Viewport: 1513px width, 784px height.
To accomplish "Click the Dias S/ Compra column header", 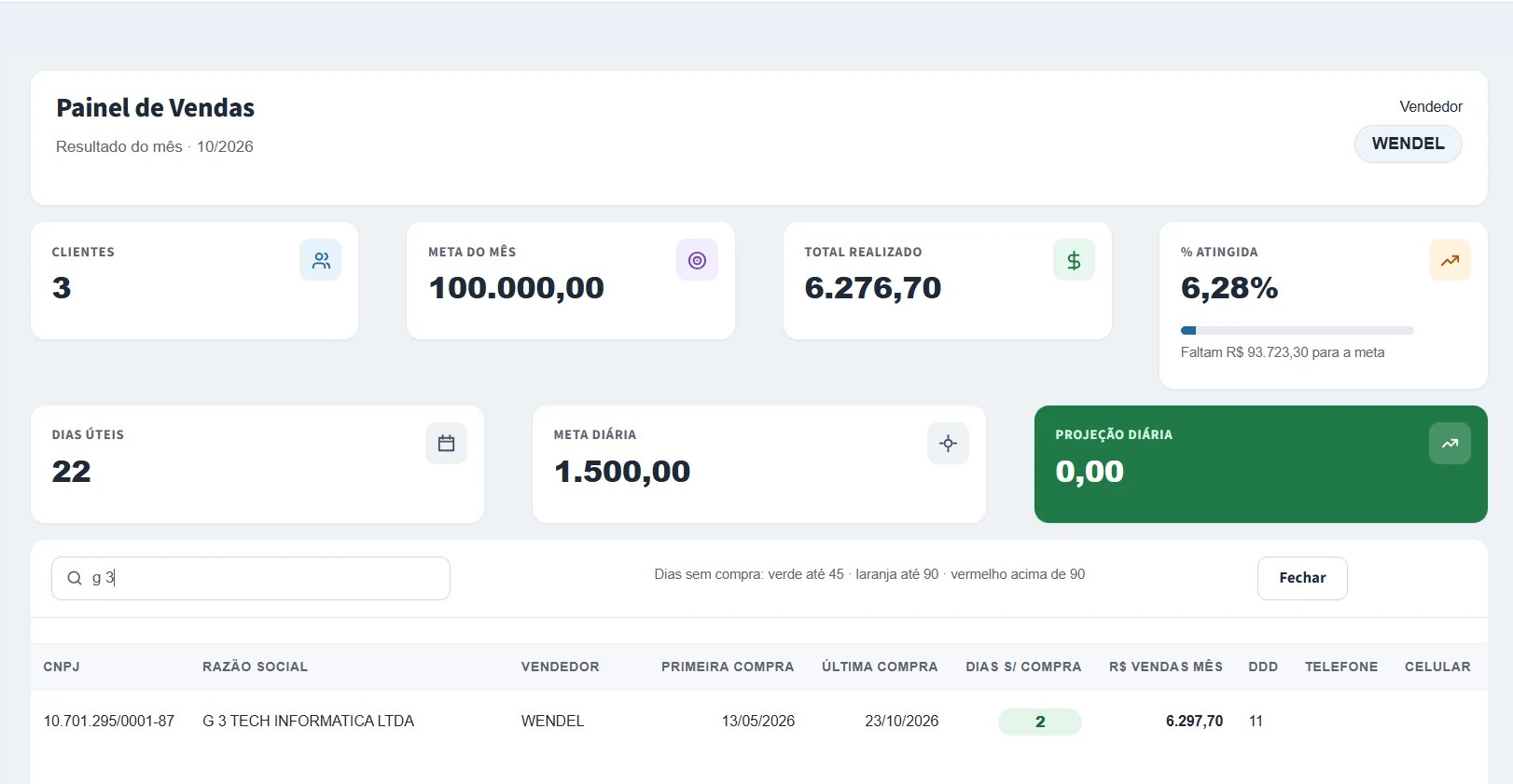I will [x=1023, y=667].
